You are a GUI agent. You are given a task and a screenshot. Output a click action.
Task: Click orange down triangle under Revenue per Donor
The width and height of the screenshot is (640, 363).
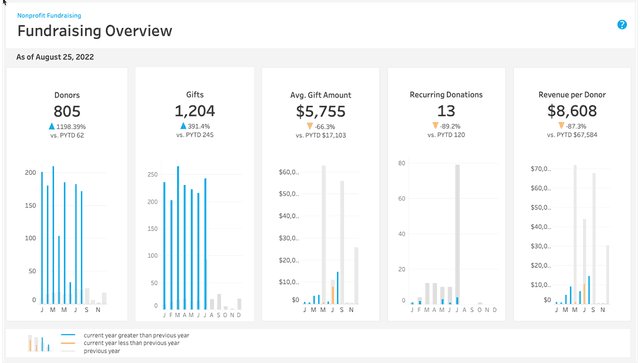tap(561, 126)
